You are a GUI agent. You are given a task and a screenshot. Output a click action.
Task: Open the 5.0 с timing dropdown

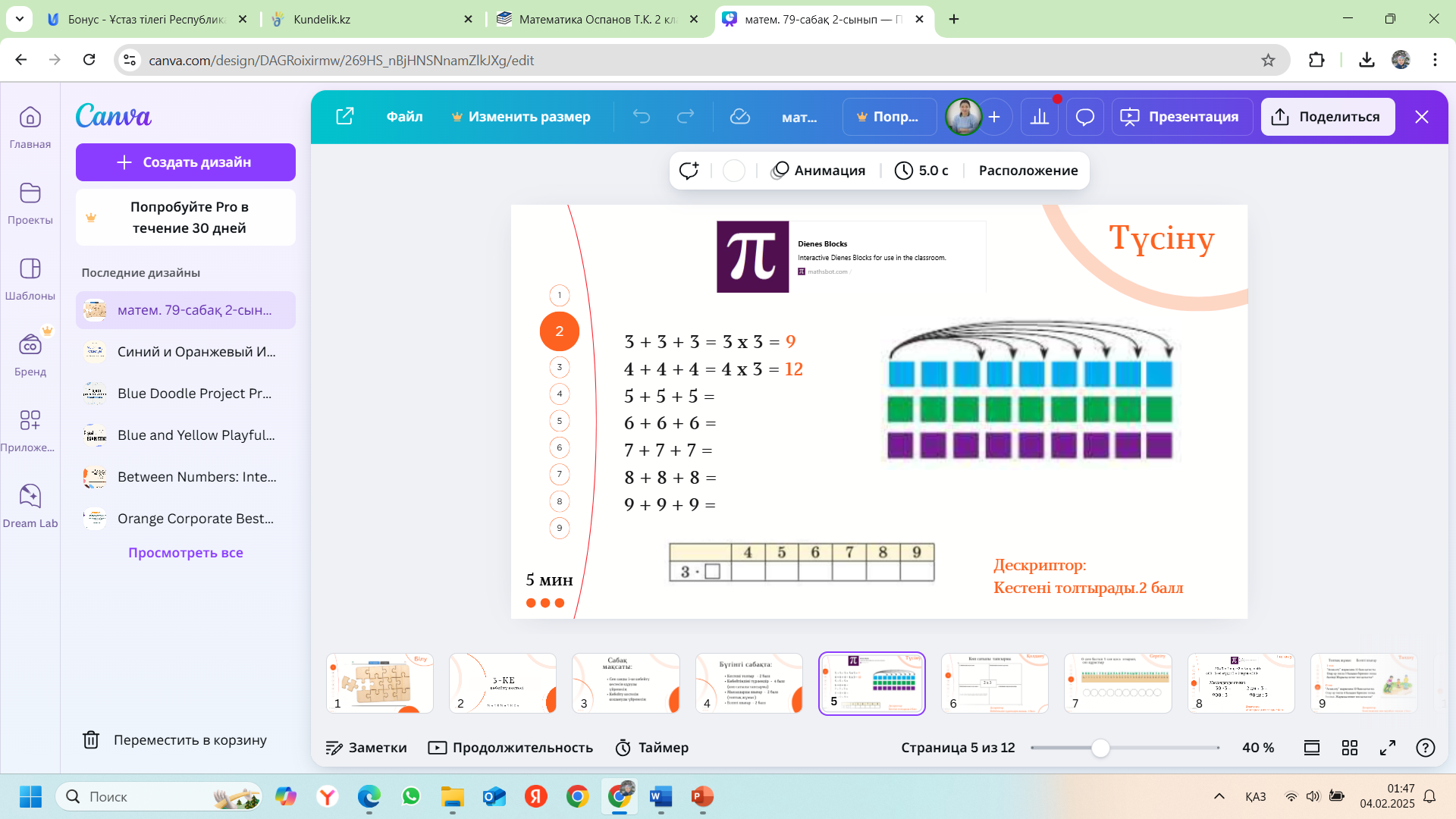tap(922, 171)
